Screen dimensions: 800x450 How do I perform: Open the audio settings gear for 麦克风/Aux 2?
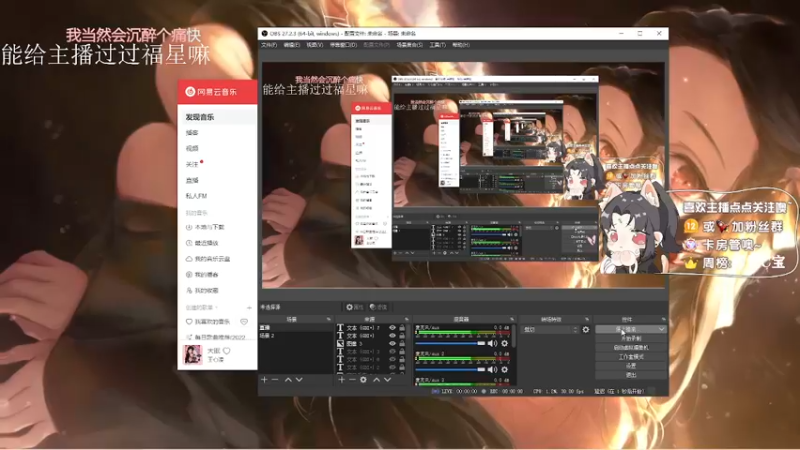[505, 369]
